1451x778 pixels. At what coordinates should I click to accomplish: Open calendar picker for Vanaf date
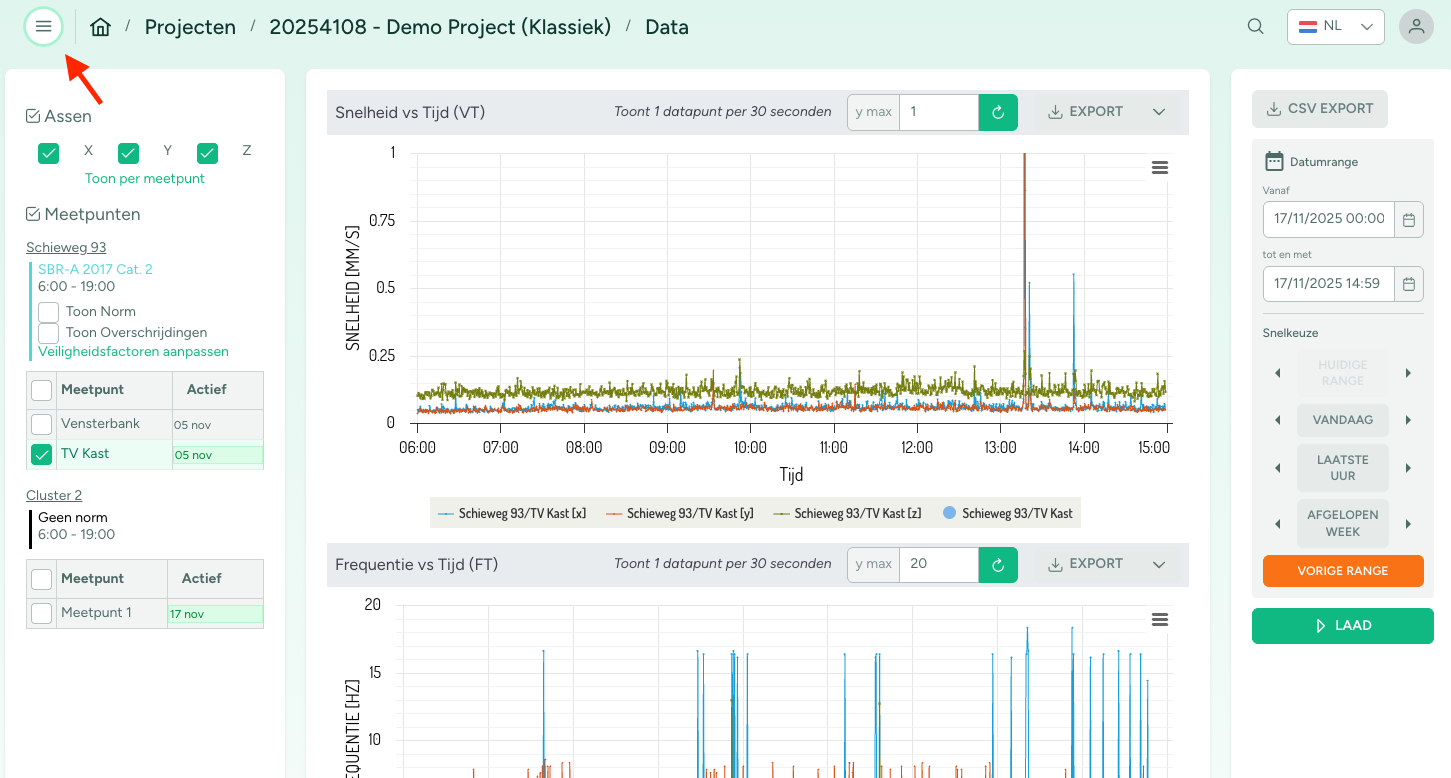[1409, 219]
